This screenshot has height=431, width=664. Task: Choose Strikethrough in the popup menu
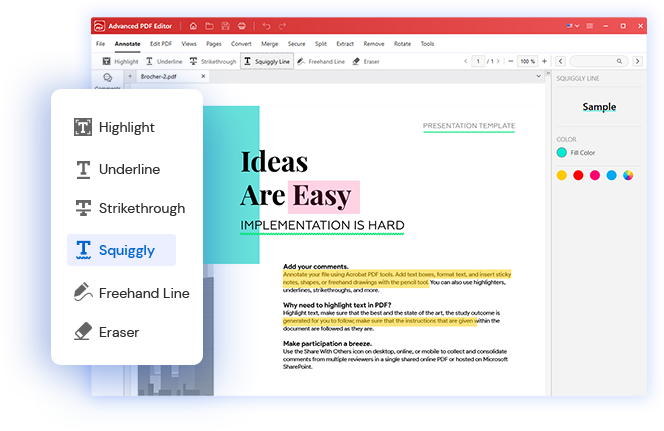(x=130, y=208)
